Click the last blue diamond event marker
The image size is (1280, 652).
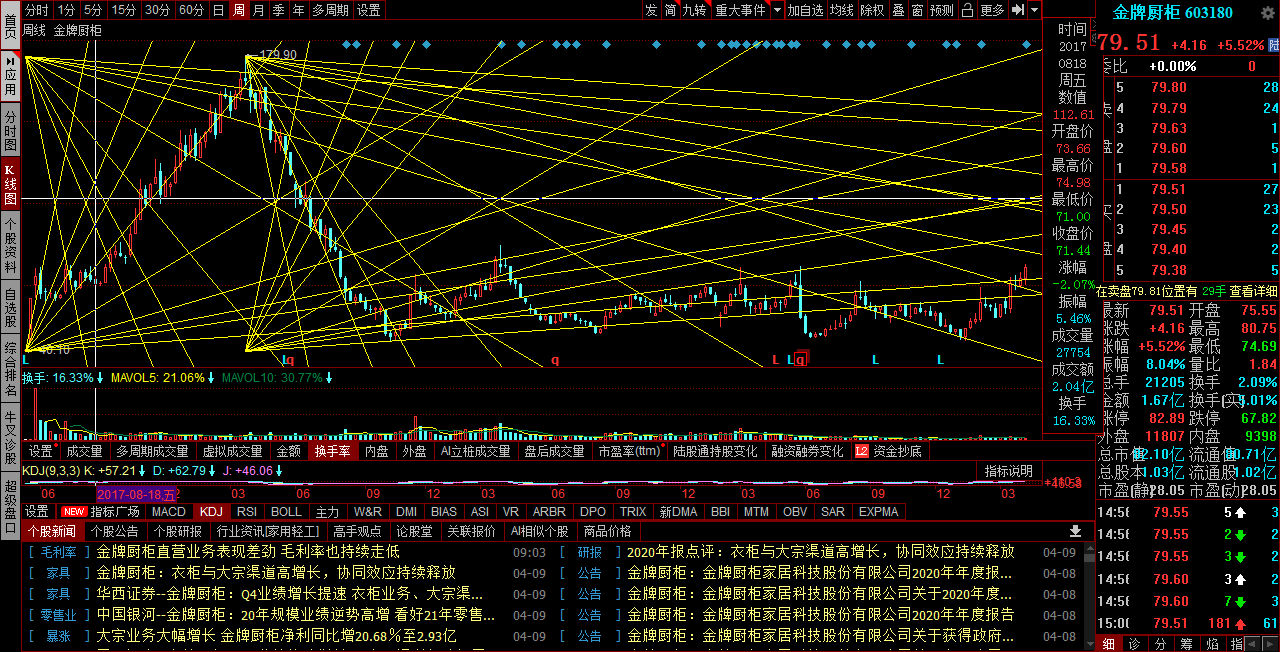pos(1027,45)
